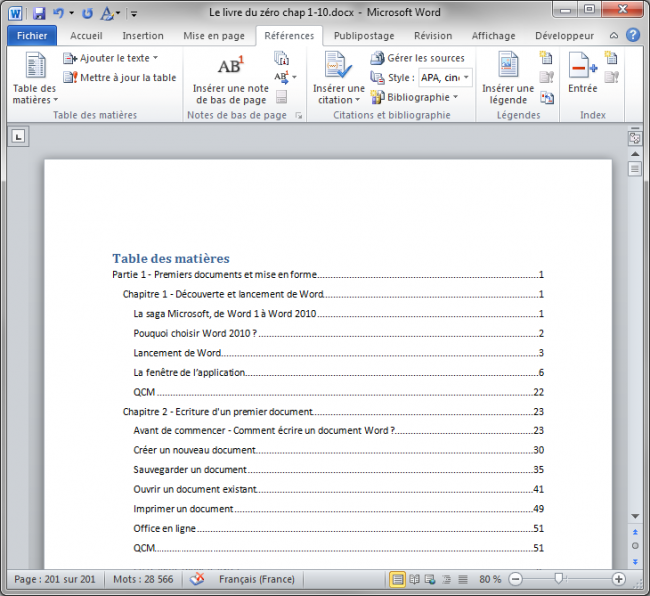Switch to the Insertion tab
The width and height of the screenshot is (650, 596).
coord(143,36)
